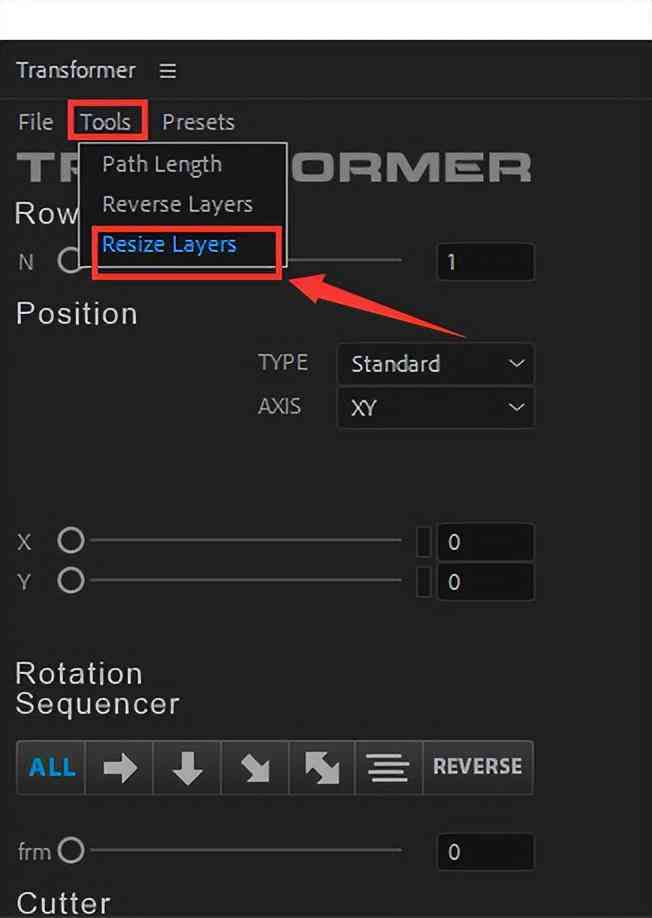Select the diagonal down-right sequencer arrow
This screenshot has height=918, width=652.
pyautogui.click(x=255, y=767)
